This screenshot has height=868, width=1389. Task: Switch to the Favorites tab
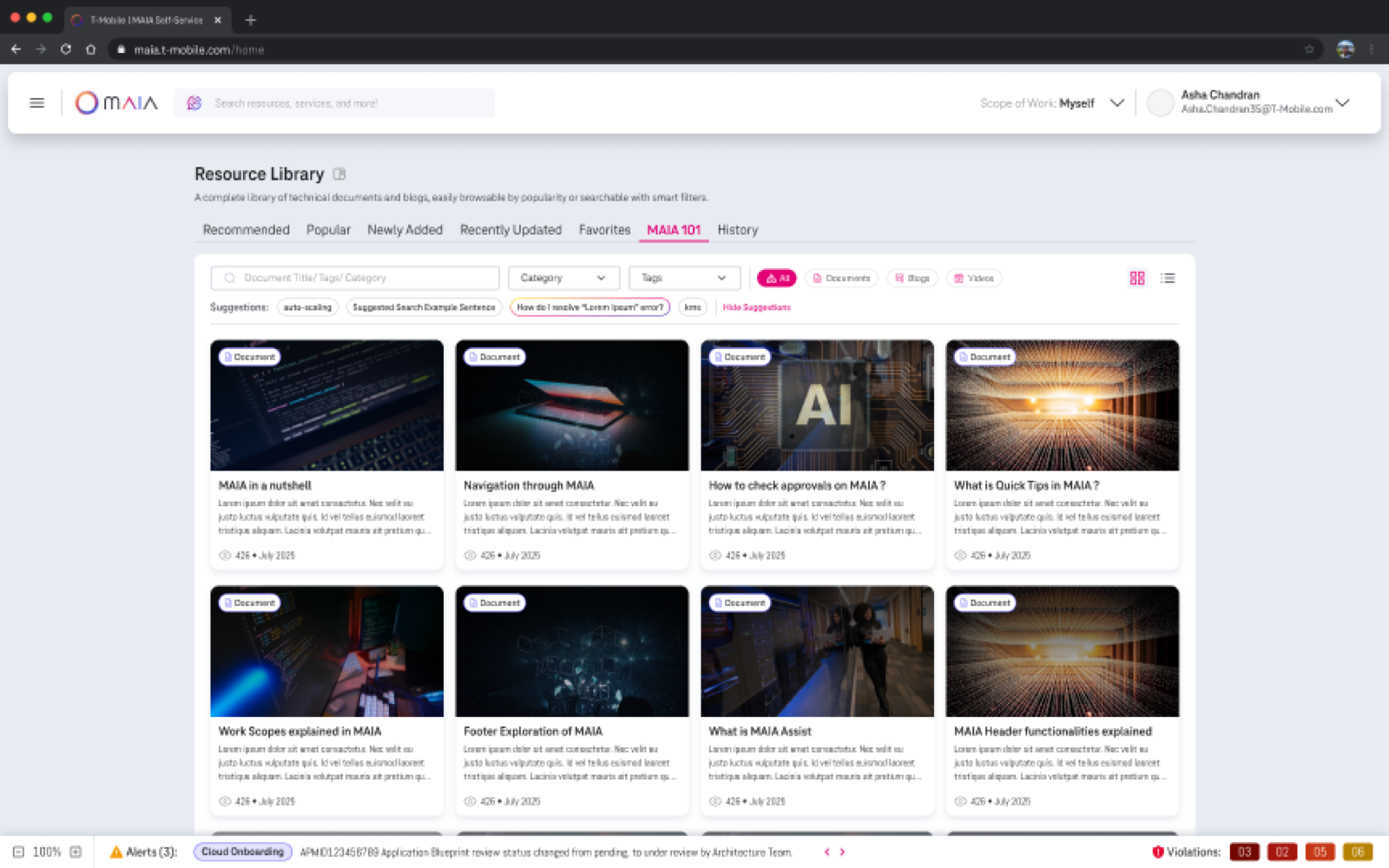(x=605, y=230)
